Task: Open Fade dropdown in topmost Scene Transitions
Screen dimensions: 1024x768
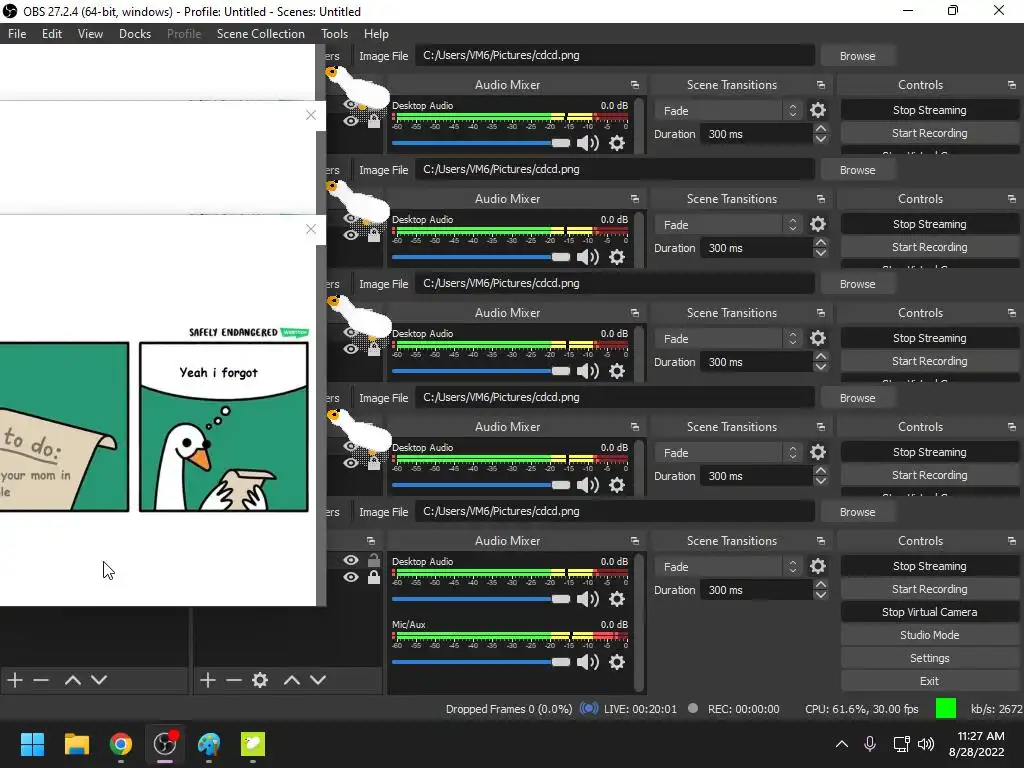Action: pyautogui.click(x=728, y=110)
